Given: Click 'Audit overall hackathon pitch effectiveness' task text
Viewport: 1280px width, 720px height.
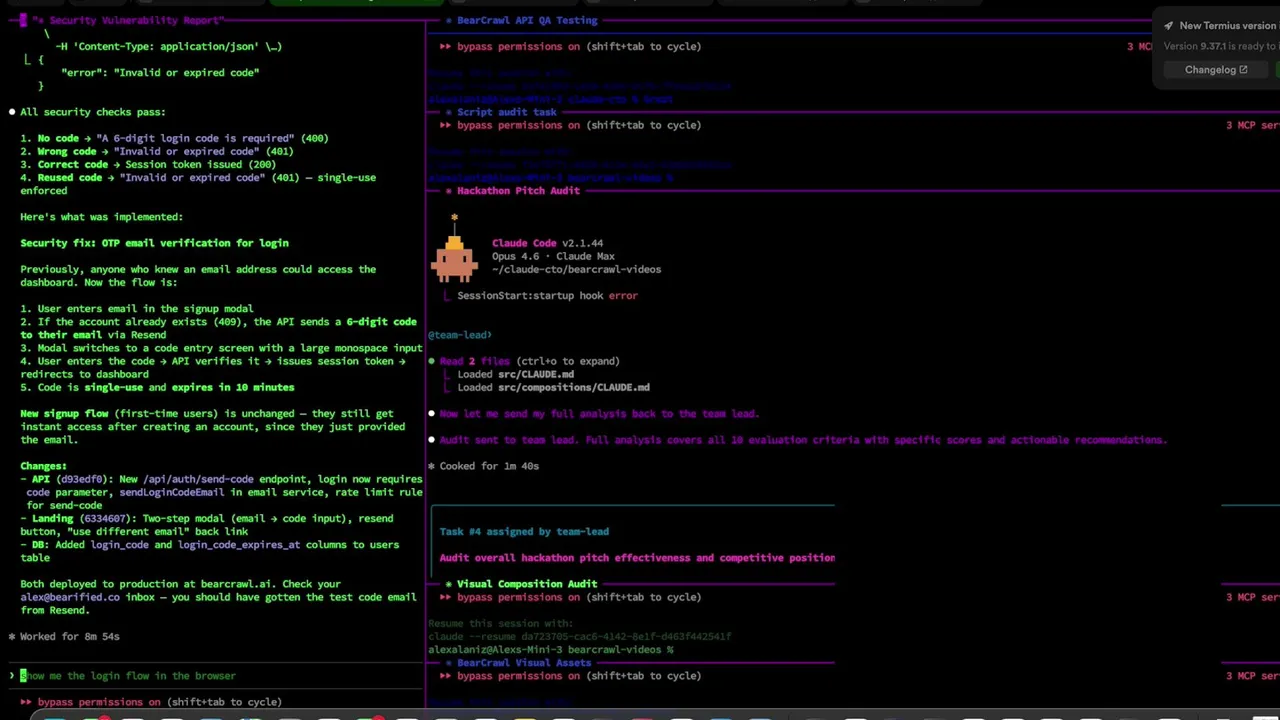Looking at the screenshot, I should (x=637, y=558).
